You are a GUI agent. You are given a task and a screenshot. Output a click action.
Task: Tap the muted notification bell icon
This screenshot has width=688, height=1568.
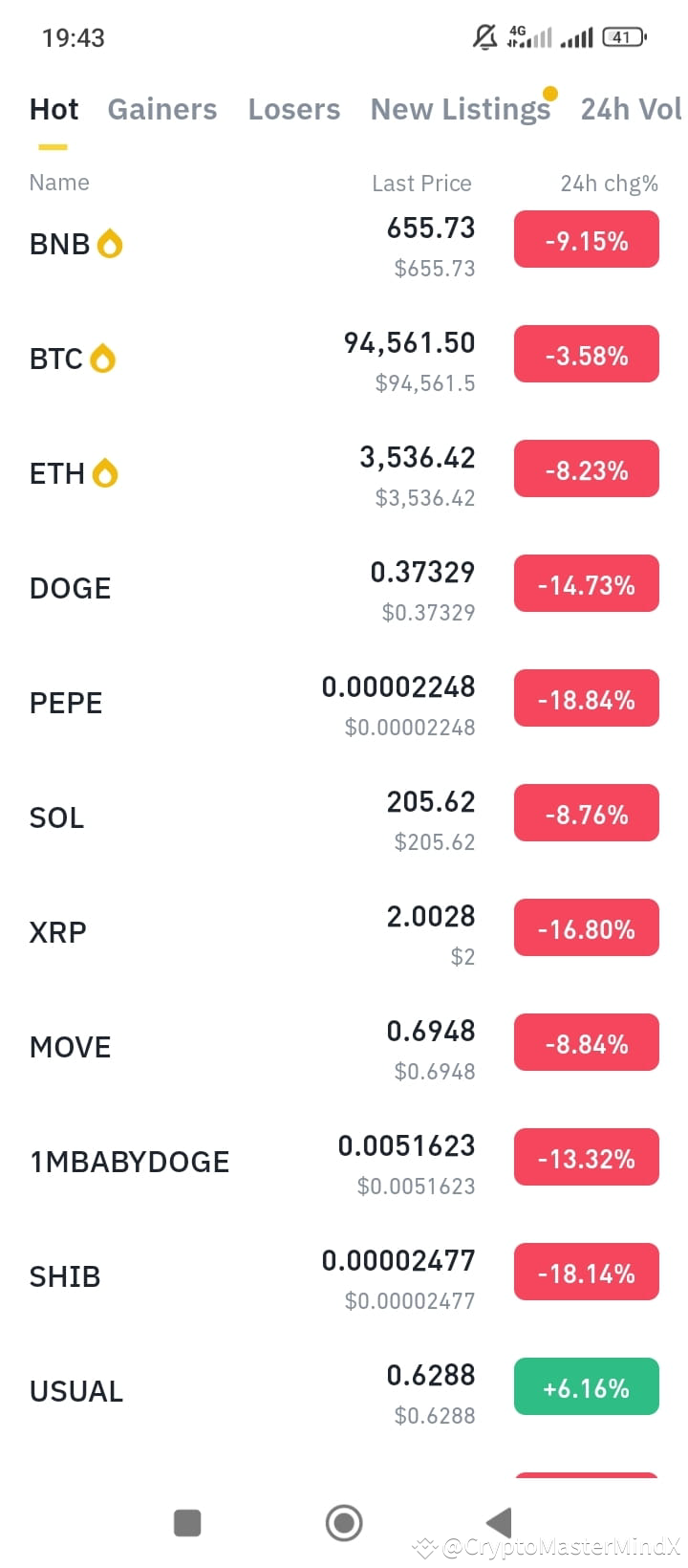(x=485, y=37)
